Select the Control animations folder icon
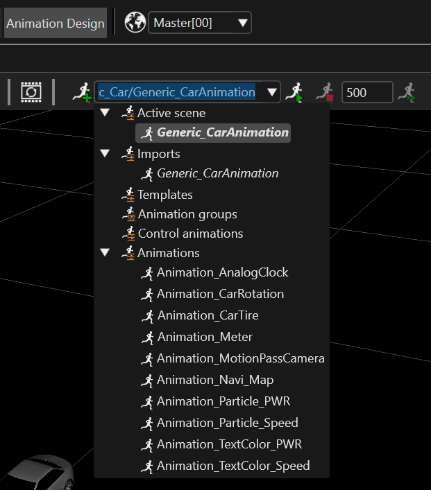Image resolution: width=431 pixels, height=491 pixels. [128, 233]
